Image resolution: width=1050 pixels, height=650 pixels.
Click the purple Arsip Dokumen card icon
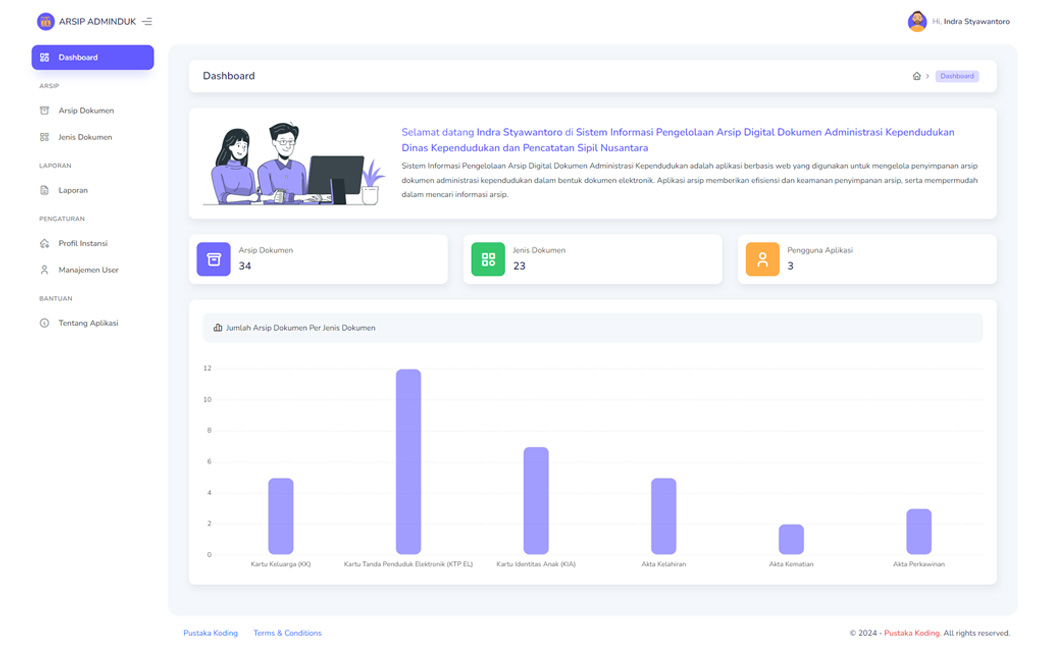tap(214, 259)
